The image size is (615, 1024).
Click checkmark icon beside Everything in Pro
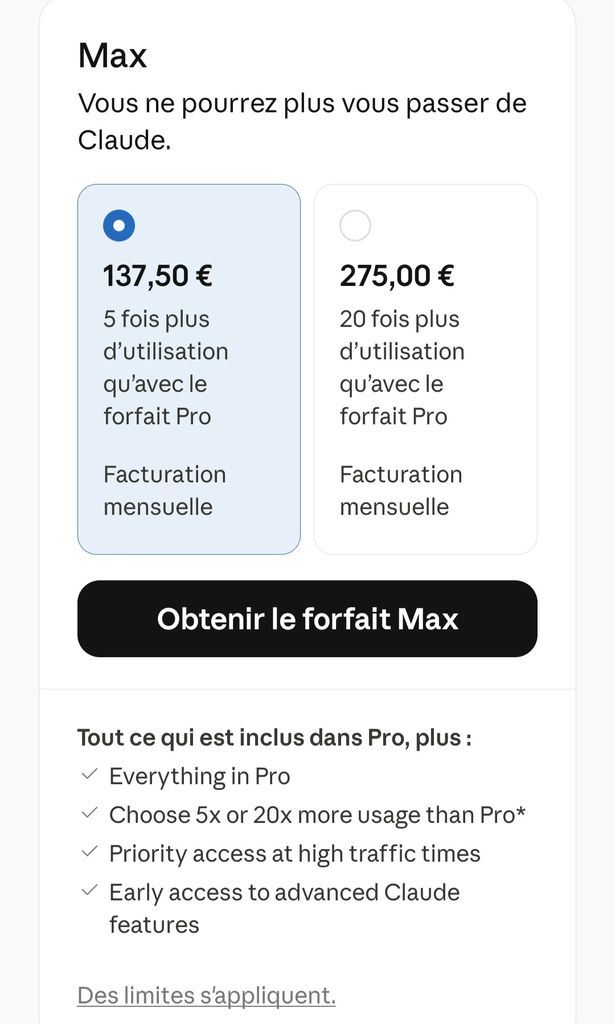point(89,775)
